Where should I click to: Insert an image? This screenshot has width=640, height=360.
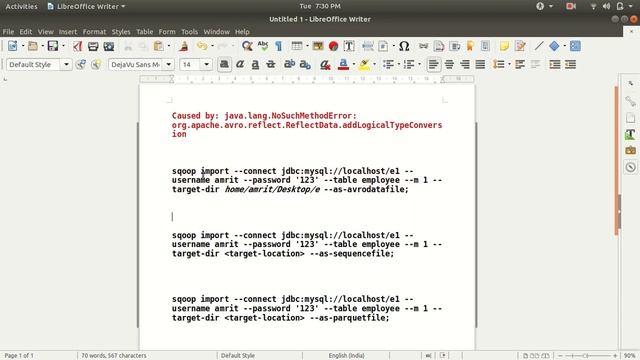[318, 46]
